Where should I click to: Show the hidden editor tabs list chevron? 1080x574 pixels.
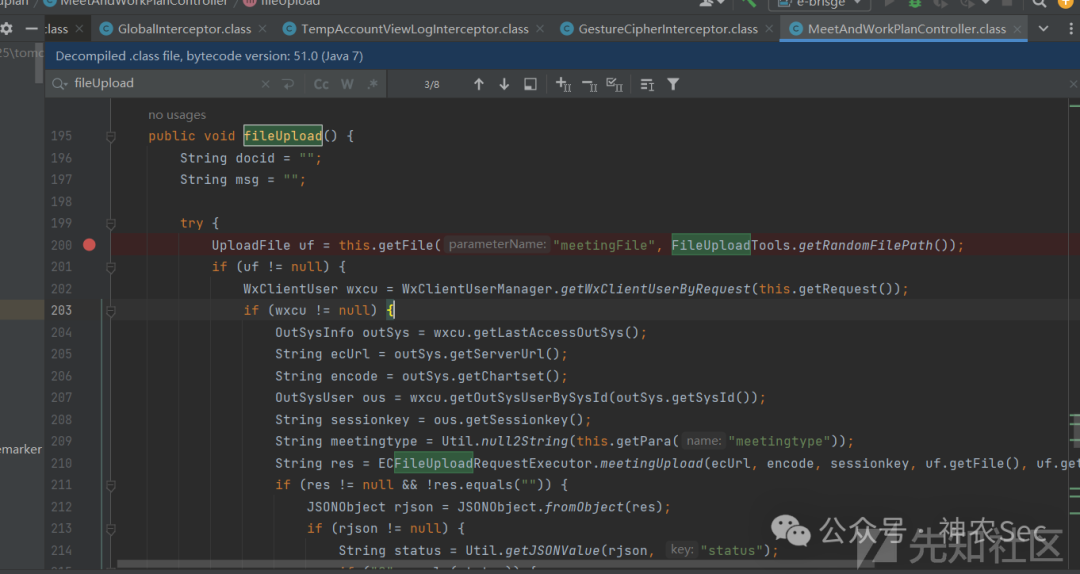click(x=1043, y=29)
